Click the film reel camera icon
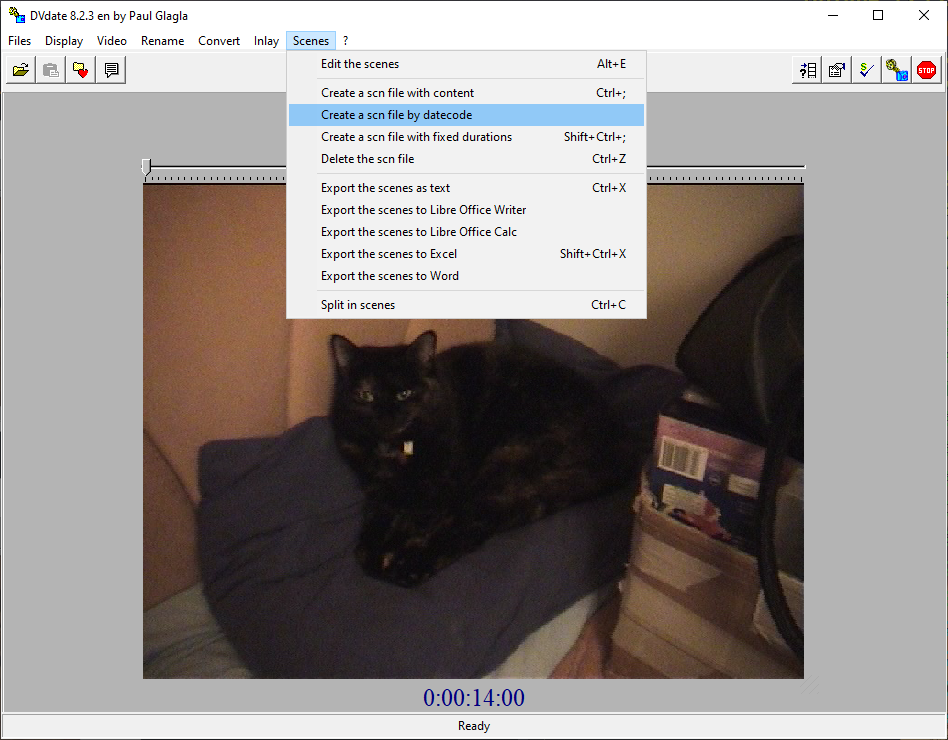Image resolution: width=948 pixels, height=740 pixels. click(x=897, y=70)
